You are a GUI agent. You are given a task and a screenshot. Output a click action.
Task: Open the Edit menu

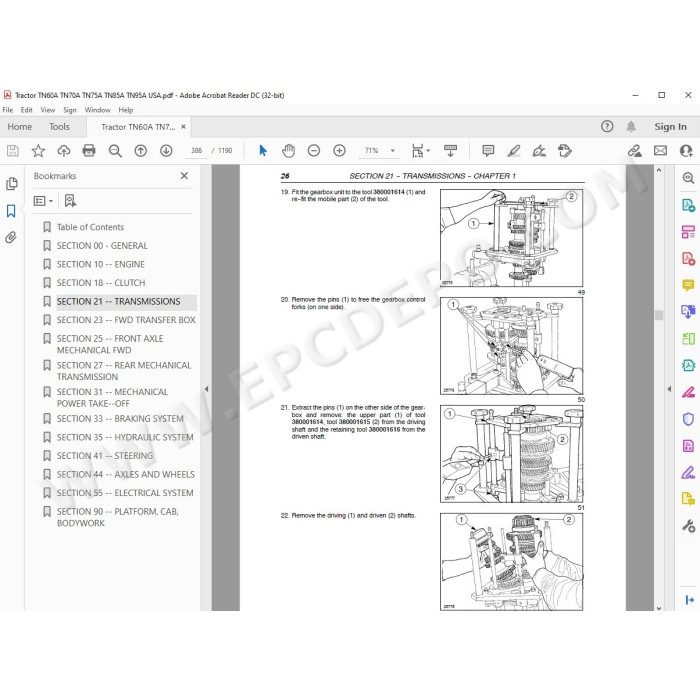point(26,110)
